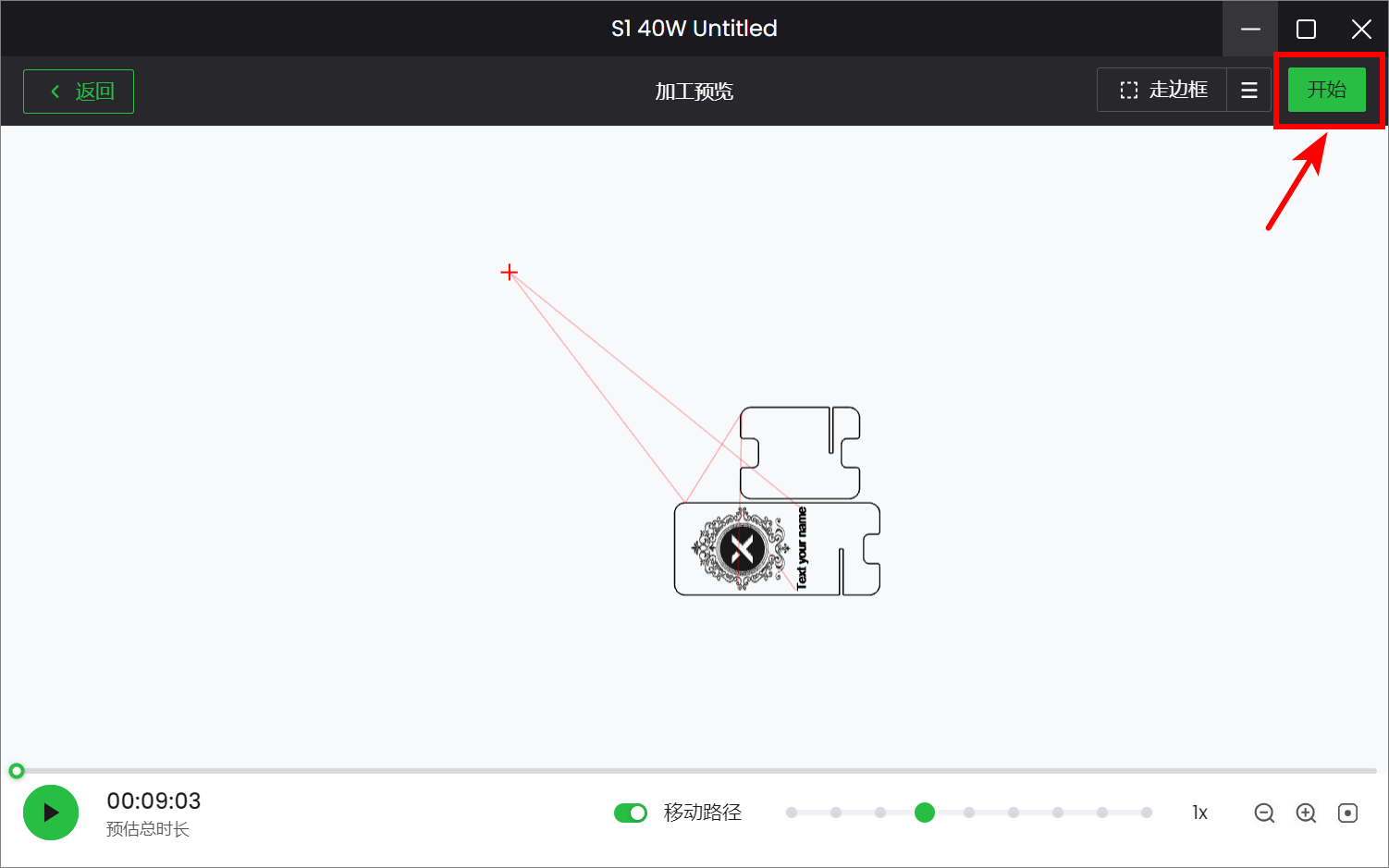Maximize the application window
Screen dimensions: 1389x868
(x=1306, y=30)
